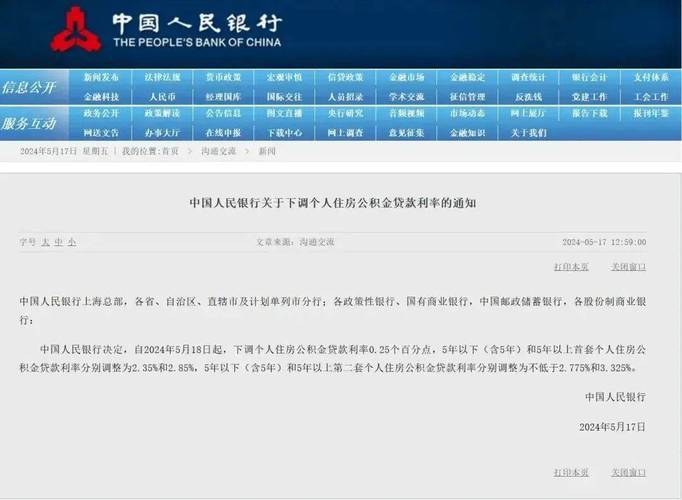682x500 pixels.
Task: Select the 政策解读 menu item
Action: [162, 113]
